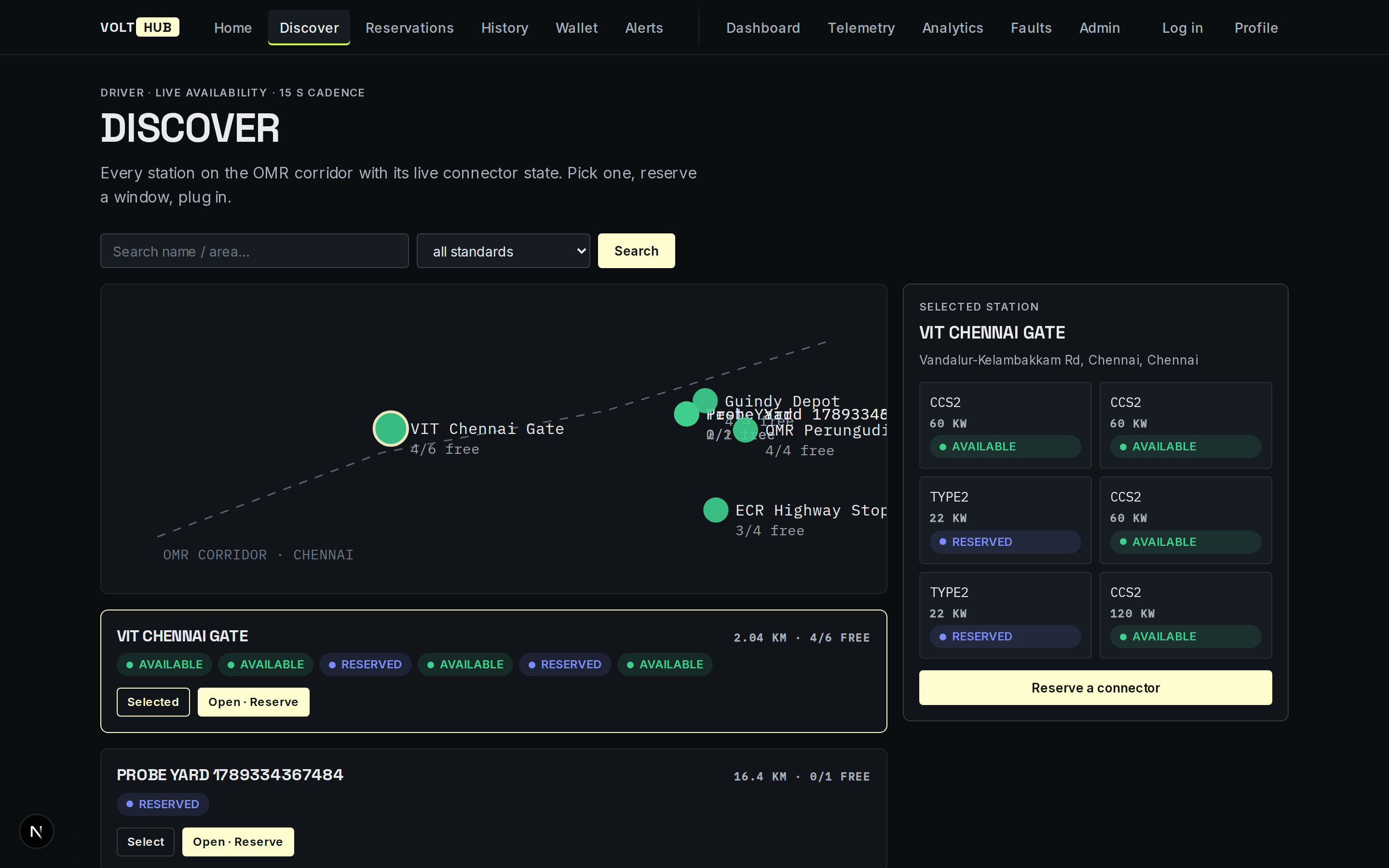Select the Guindy Depot map marker
Screen dimensions: 1389x868
(x=705, y=401)
